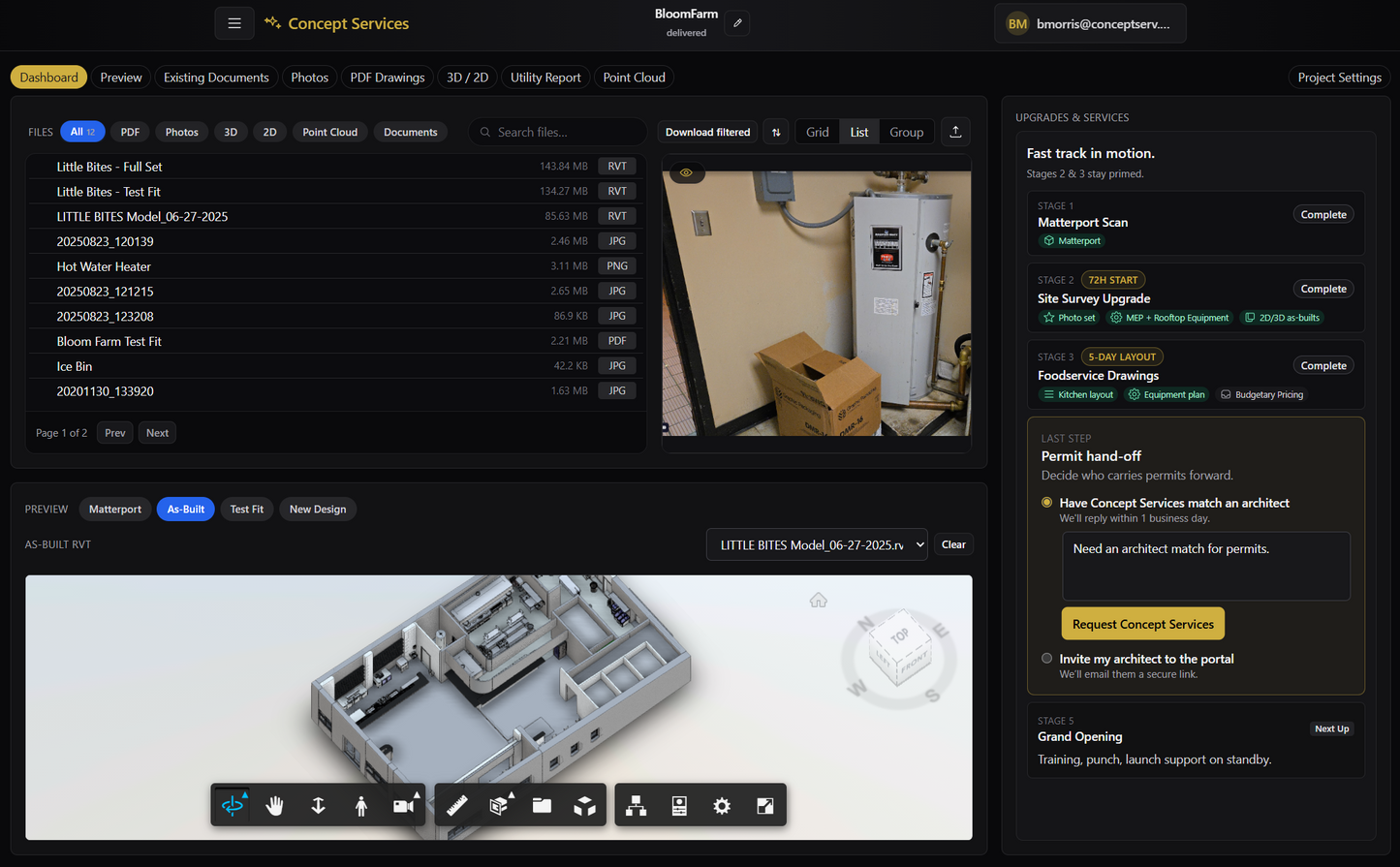This screenshot has height=867, width=1400.
Task: Click the Download filtered button
Action: coord(707,133)
